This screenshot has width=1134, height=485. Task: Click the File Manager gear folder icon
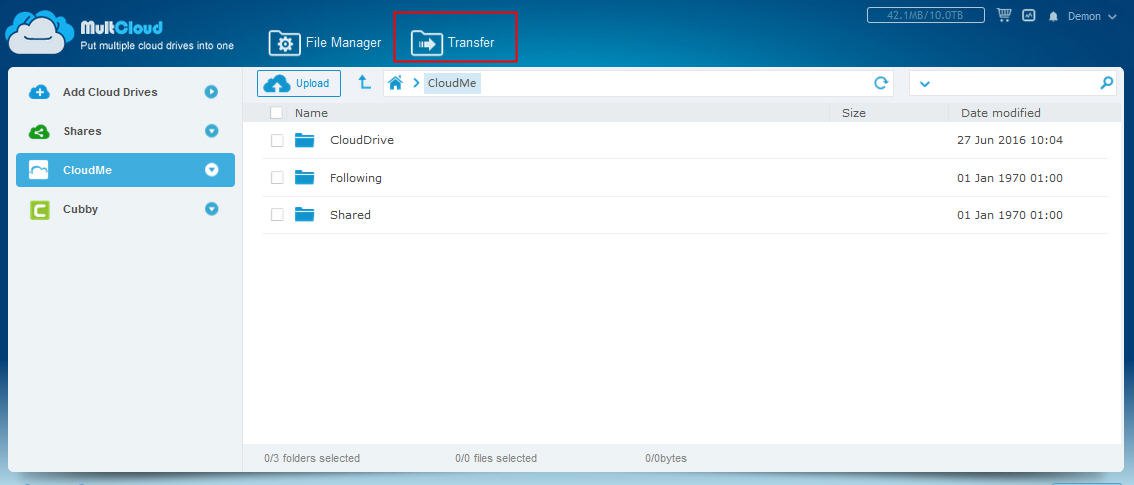point(284,43)
